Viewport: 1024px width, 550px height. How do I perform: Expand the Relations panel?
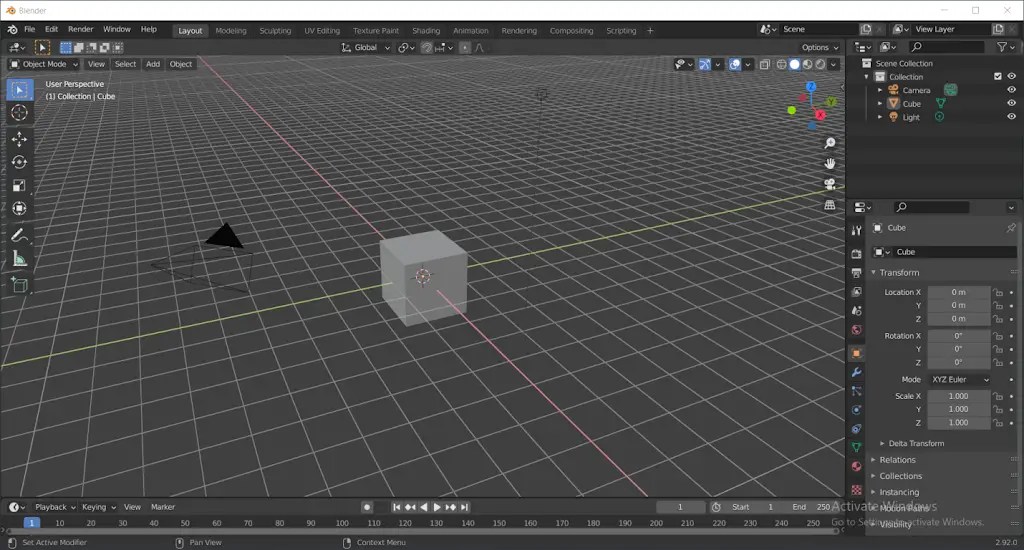coord(897,460)
